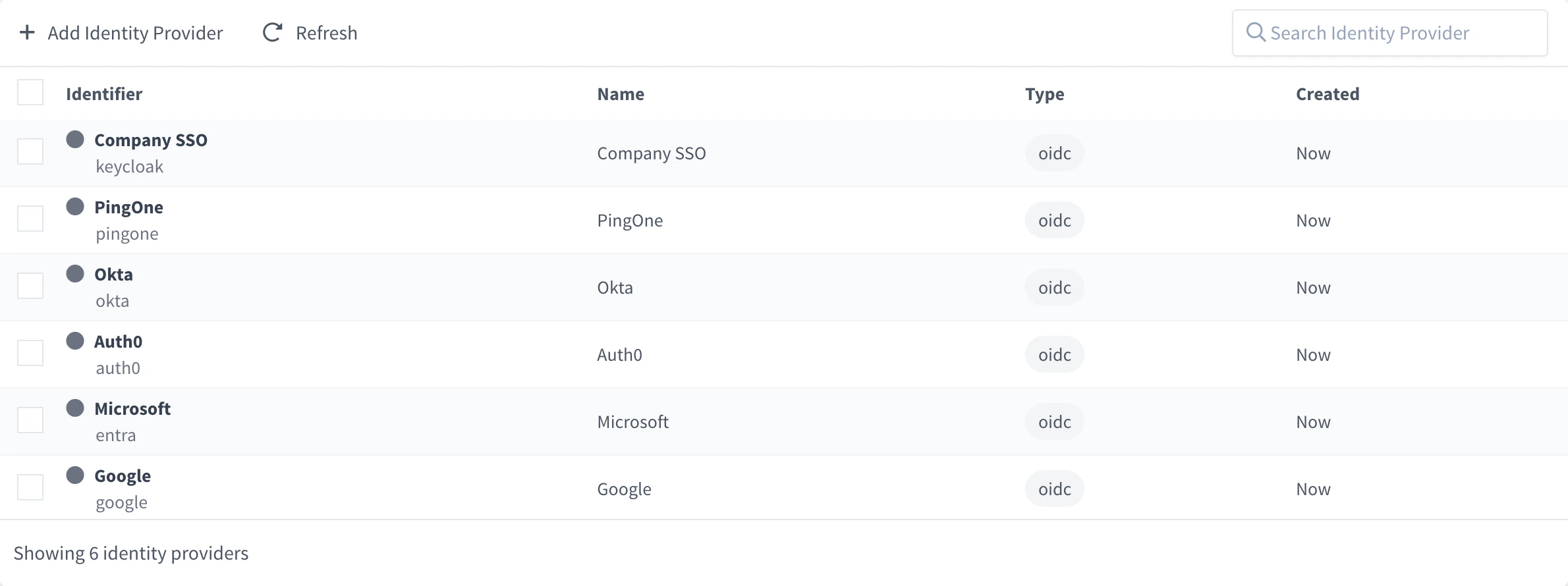Click the status dot beside Company SSO
The height and width of the screenshot is (586, 1568).
coord(75,139)
